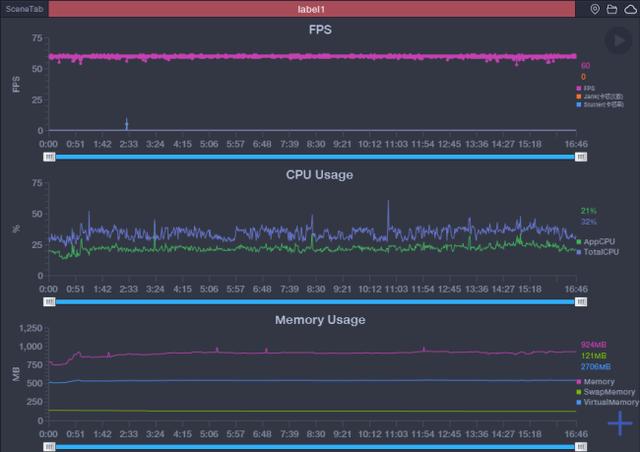
Task: Click the 21% AppCPU value
Action: [589, 211]
